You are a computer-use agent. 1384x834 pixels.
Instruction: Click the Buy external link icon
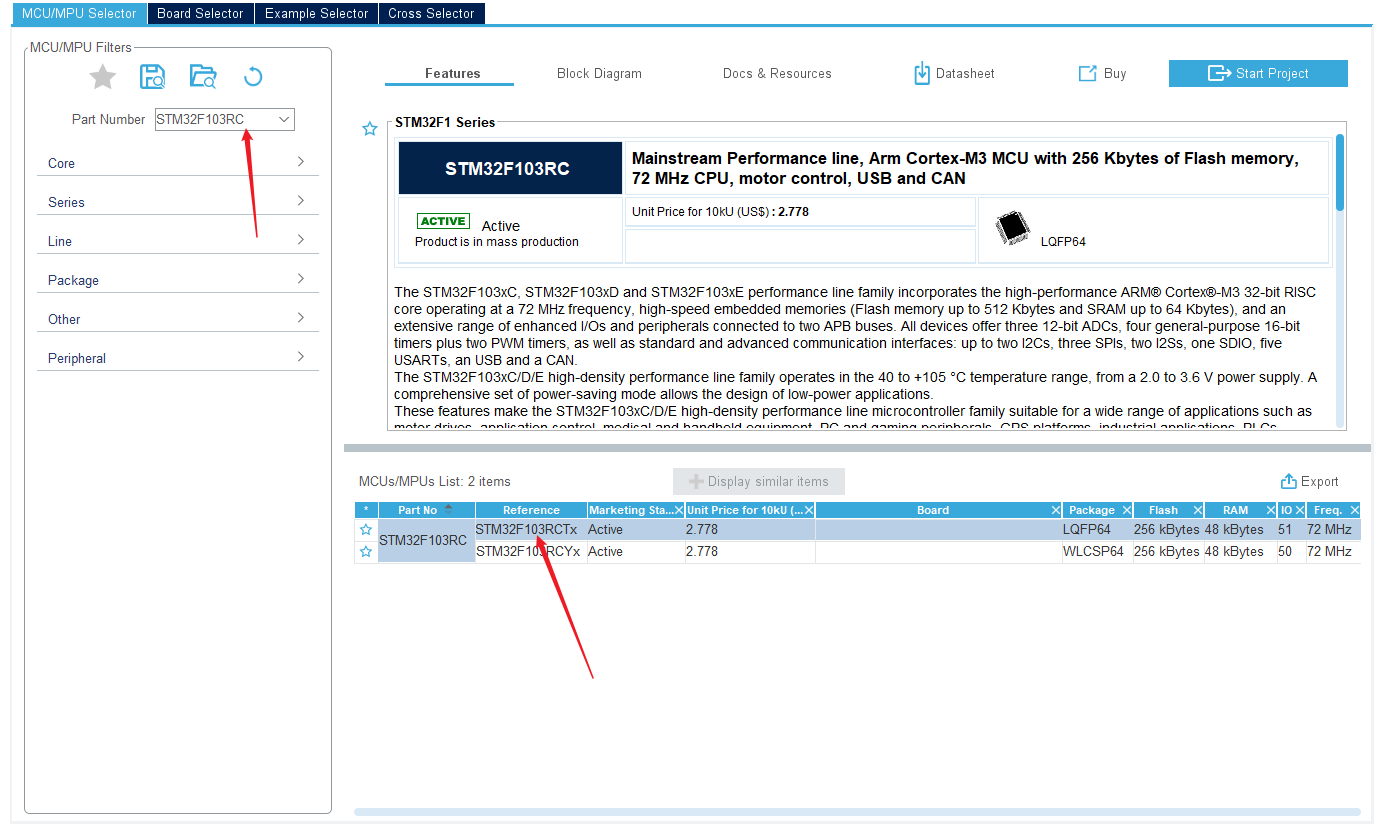(1087, 73)
